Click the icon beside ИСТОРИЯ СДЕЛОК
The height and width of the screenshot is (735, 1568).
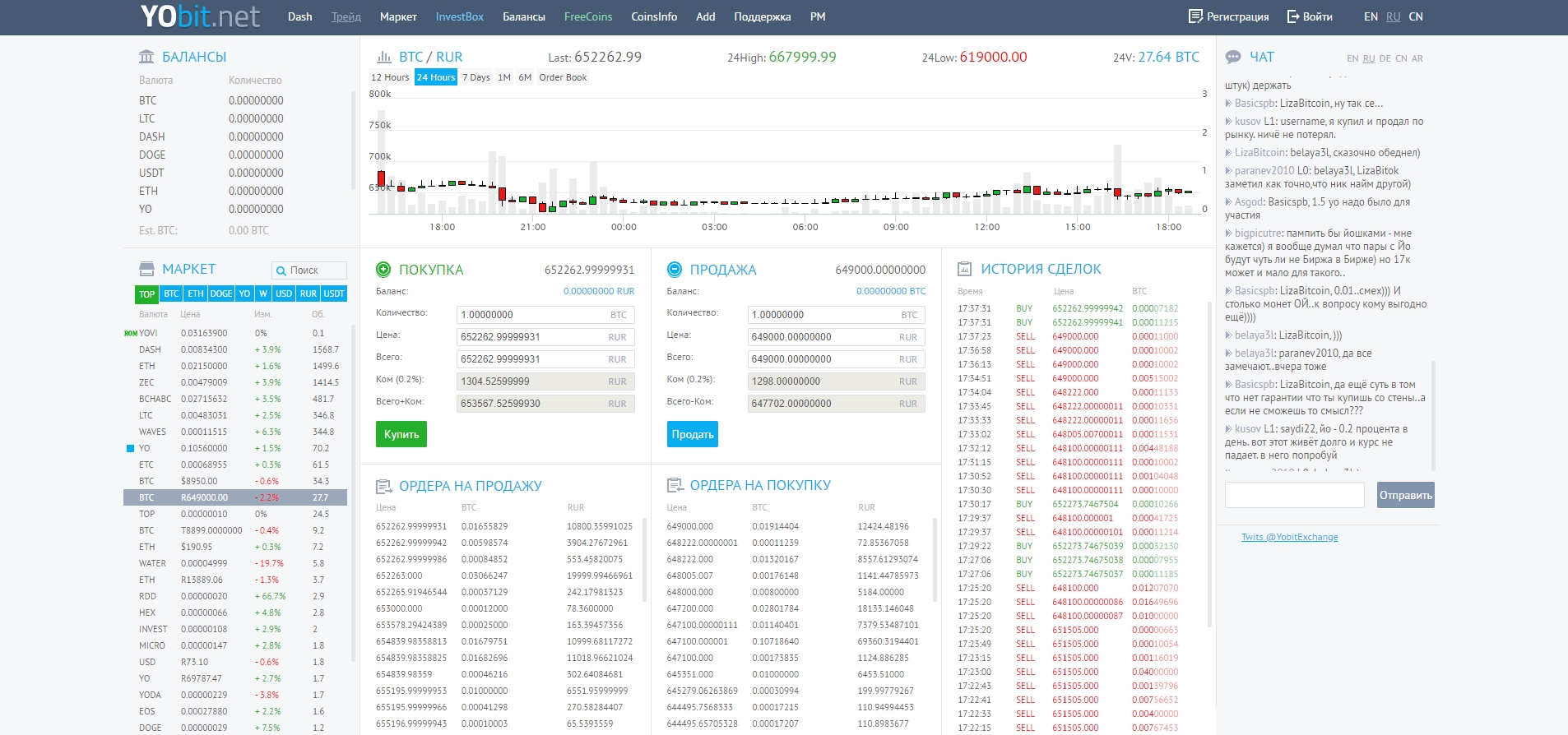click(965, 269)
